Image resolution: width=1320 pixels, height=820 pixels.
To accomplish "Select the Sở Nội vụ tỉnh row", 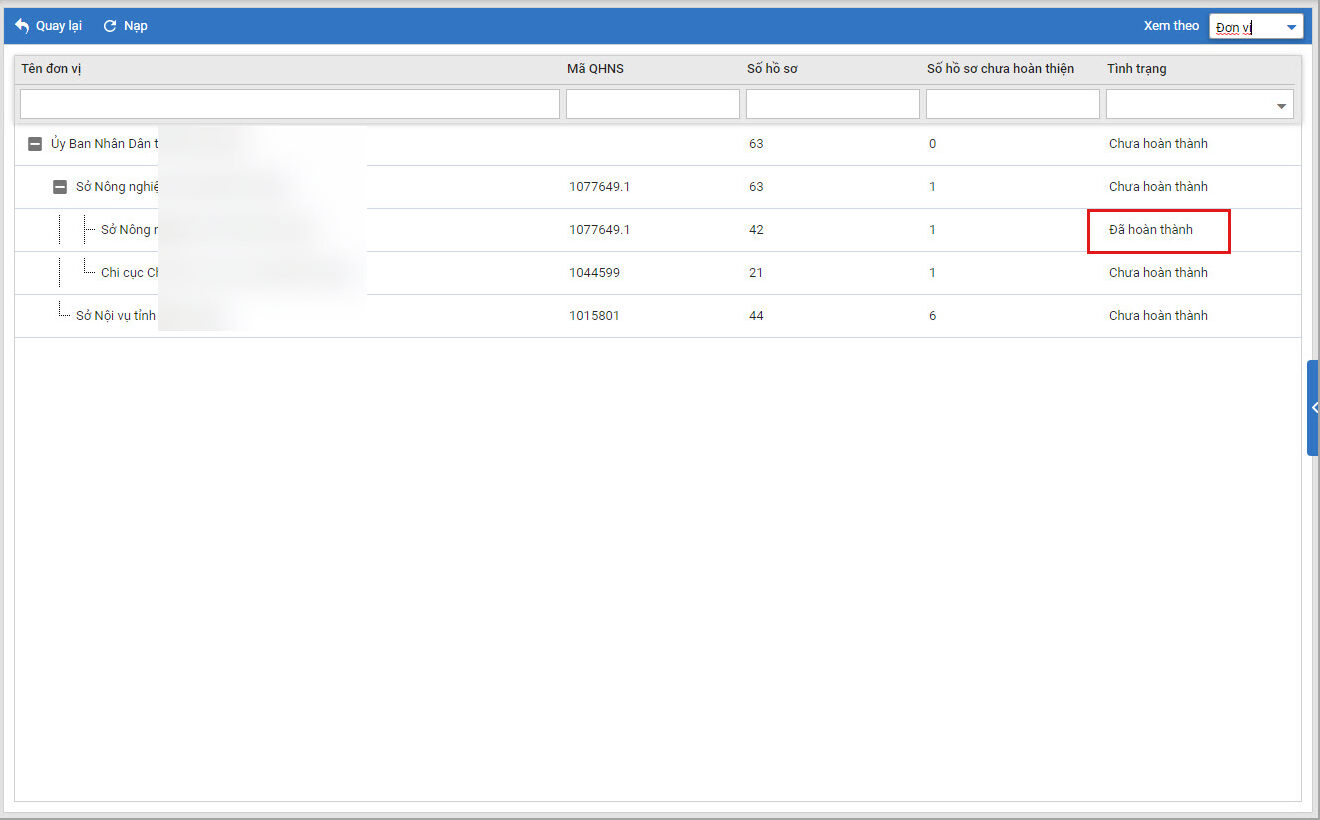I will 116,316.
